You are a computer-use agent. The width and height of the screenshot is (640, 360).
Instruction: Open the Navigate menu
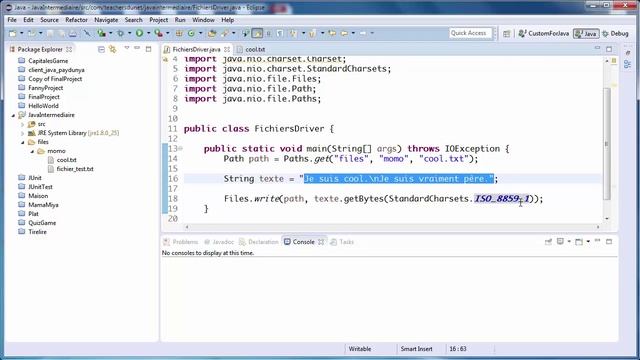coord(106,20)
